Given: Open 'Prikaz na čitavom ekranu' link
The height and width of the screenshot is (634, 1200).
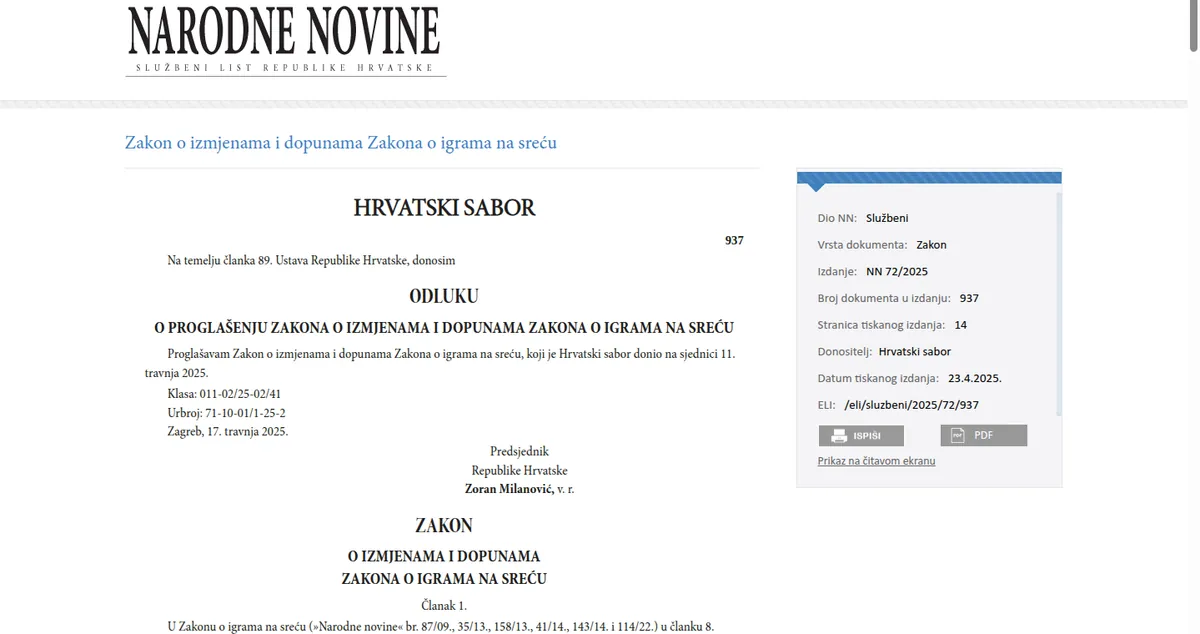Looking at the screenshot, I should click(877, 461).
